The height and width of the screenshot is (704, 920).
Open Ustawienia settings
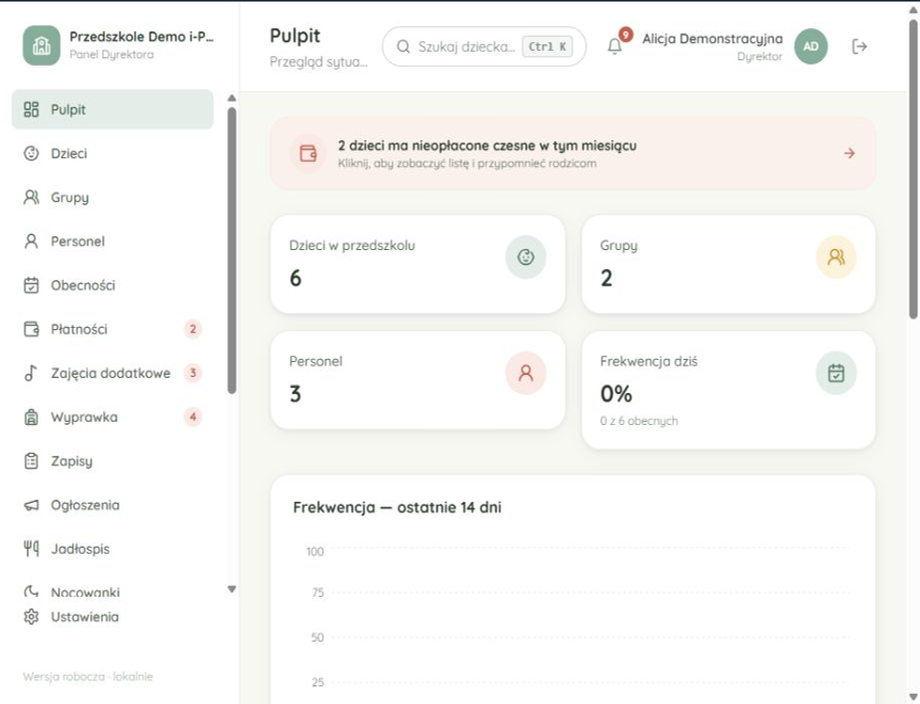[113, 617]
